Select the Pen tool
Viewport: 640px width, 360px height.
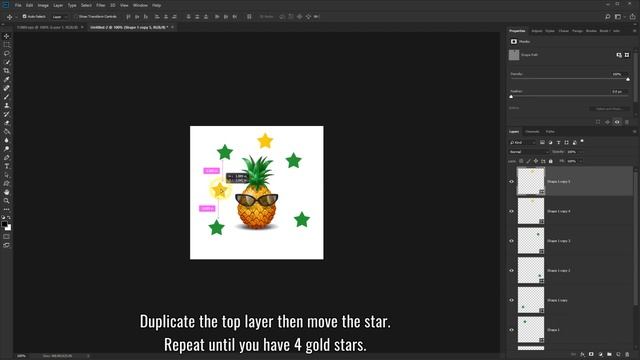[x=7, y=157]
